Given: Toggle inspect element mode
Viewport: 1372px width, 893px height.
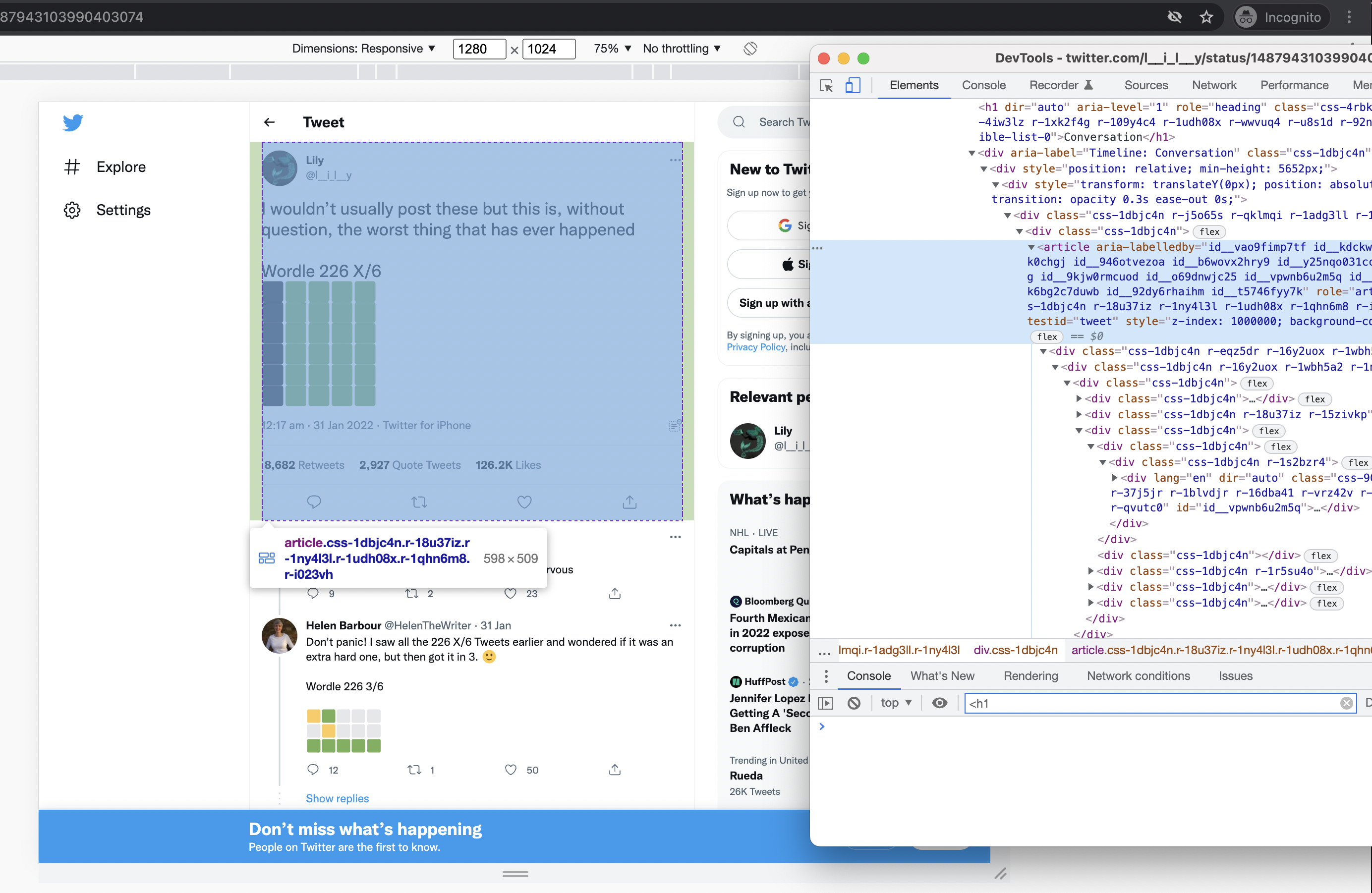Looking at the screenshot, I should 826,85.
